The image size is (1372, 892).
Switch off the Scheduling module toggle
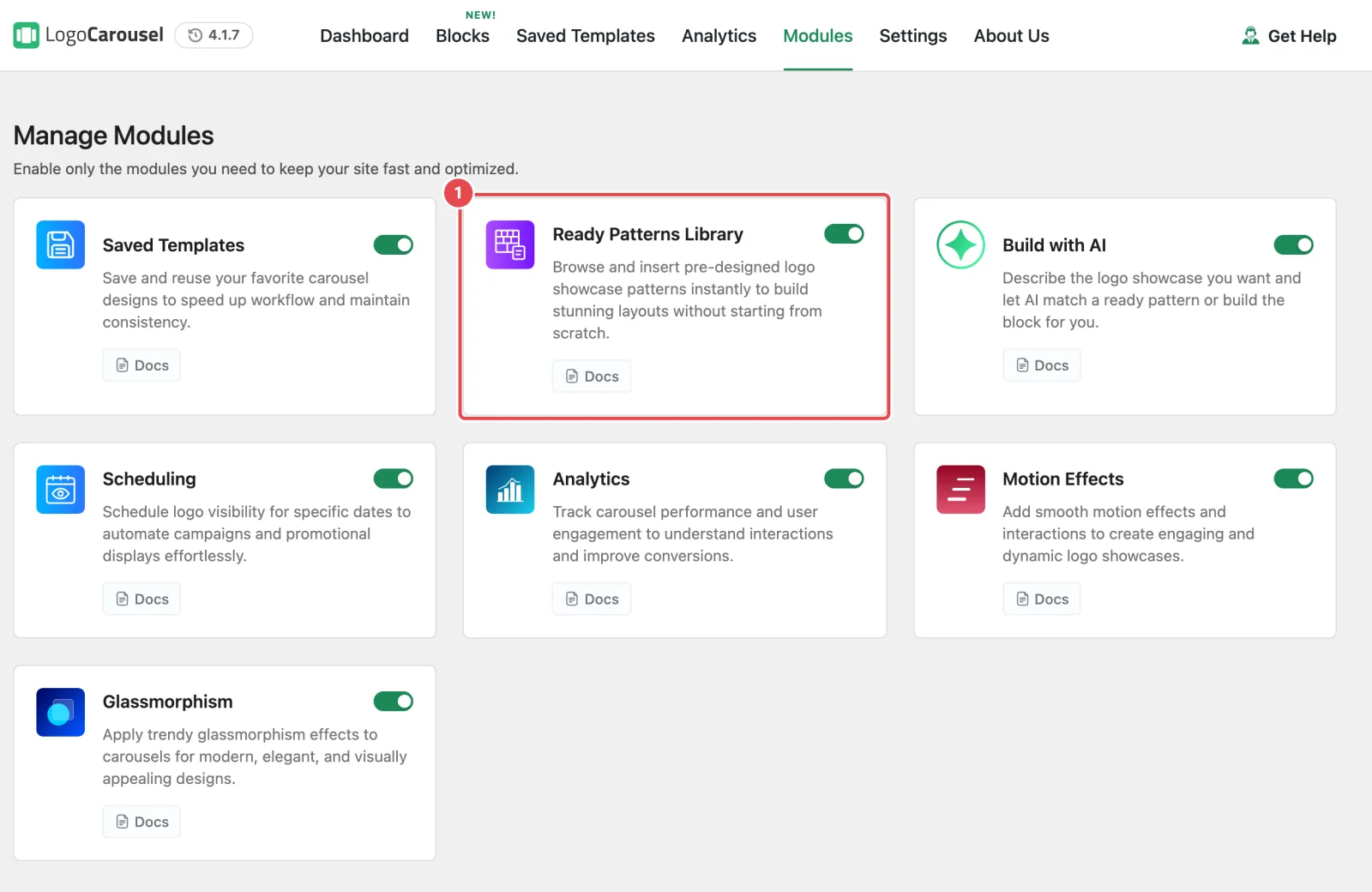pos(394,479)
